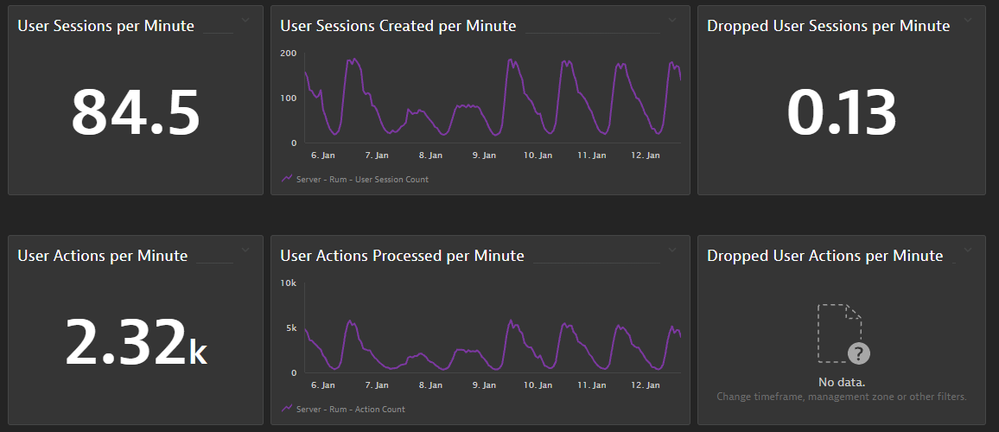This screenshot has height=432, width=999.
Task: Click the '9. Jan' label on the sessions chart axis
Action: pos(484,156)
